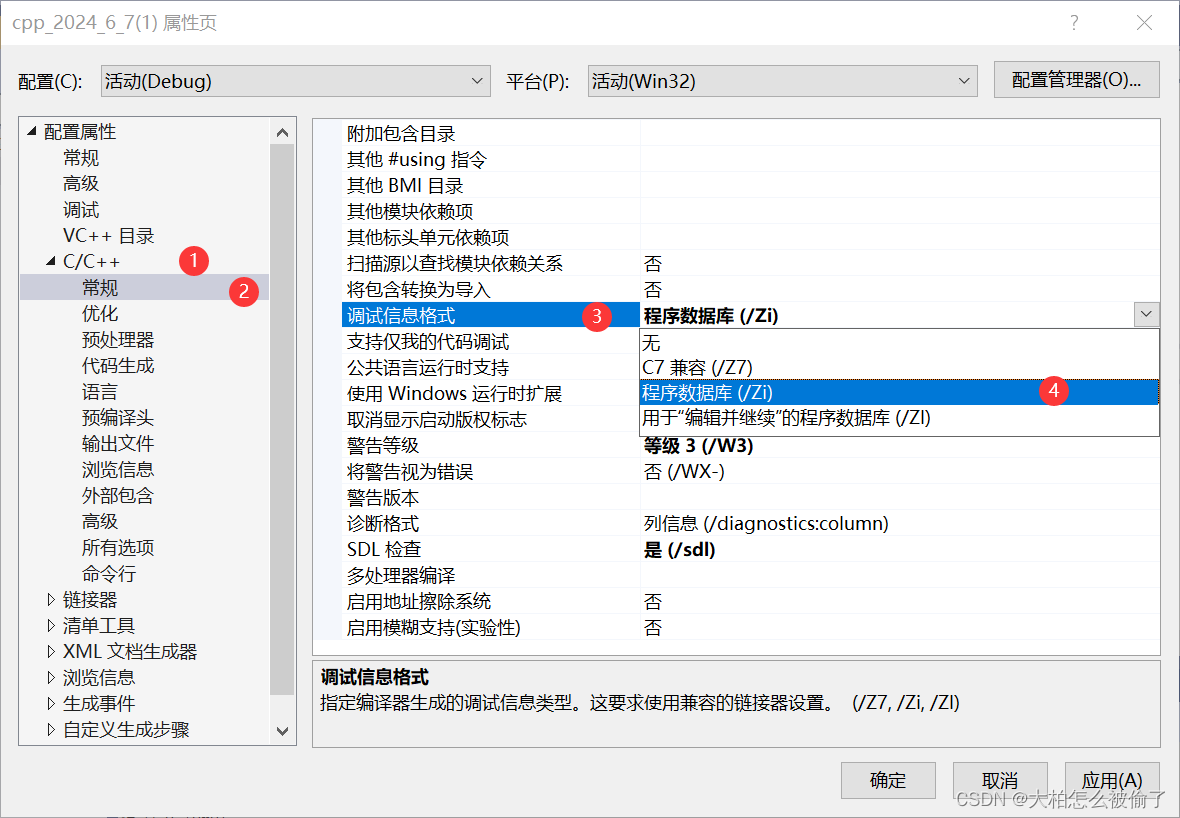Select the 预处理器 tree item
The height and width of the screenshot is (818, 1180).
coord(117,339)
